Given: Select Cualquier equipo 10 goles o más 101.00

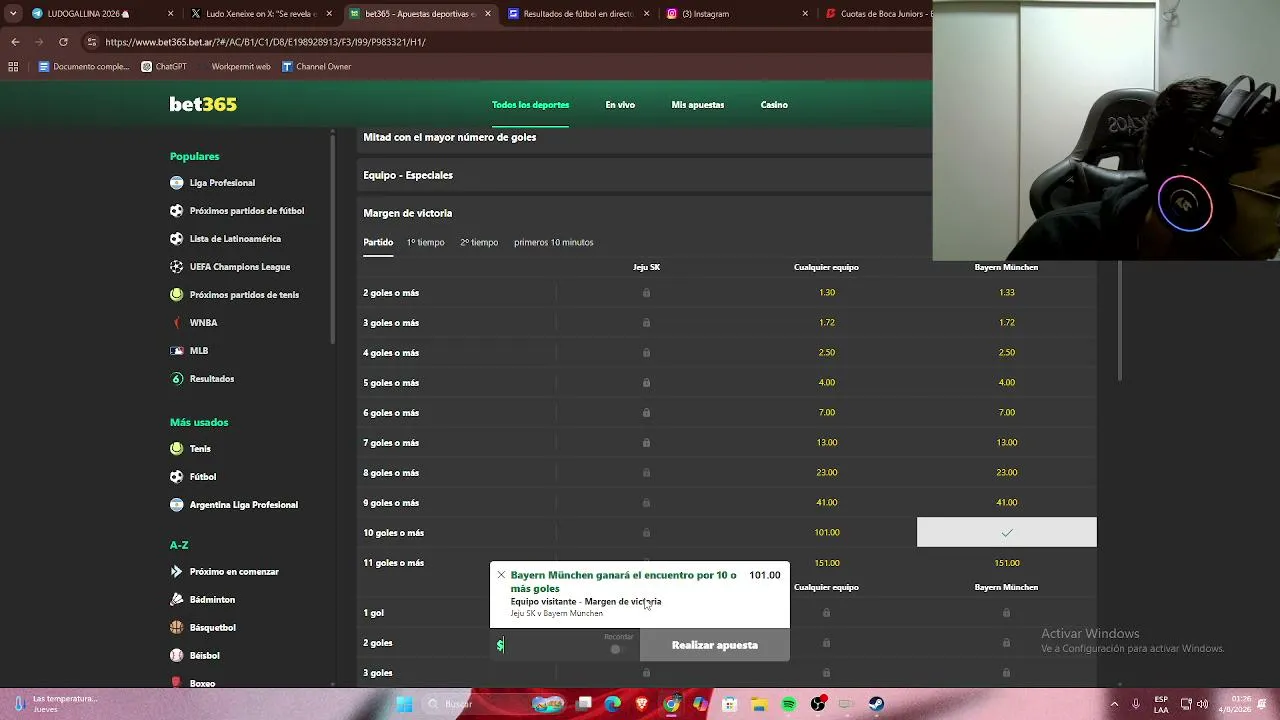Looking at the screenshot, I should [827, 533].
